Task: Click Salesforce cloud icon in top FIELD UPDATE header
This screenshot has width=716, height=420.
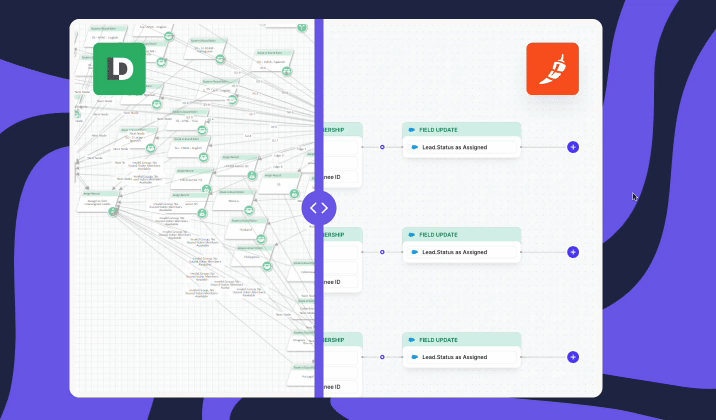Action: pos(411,130)
